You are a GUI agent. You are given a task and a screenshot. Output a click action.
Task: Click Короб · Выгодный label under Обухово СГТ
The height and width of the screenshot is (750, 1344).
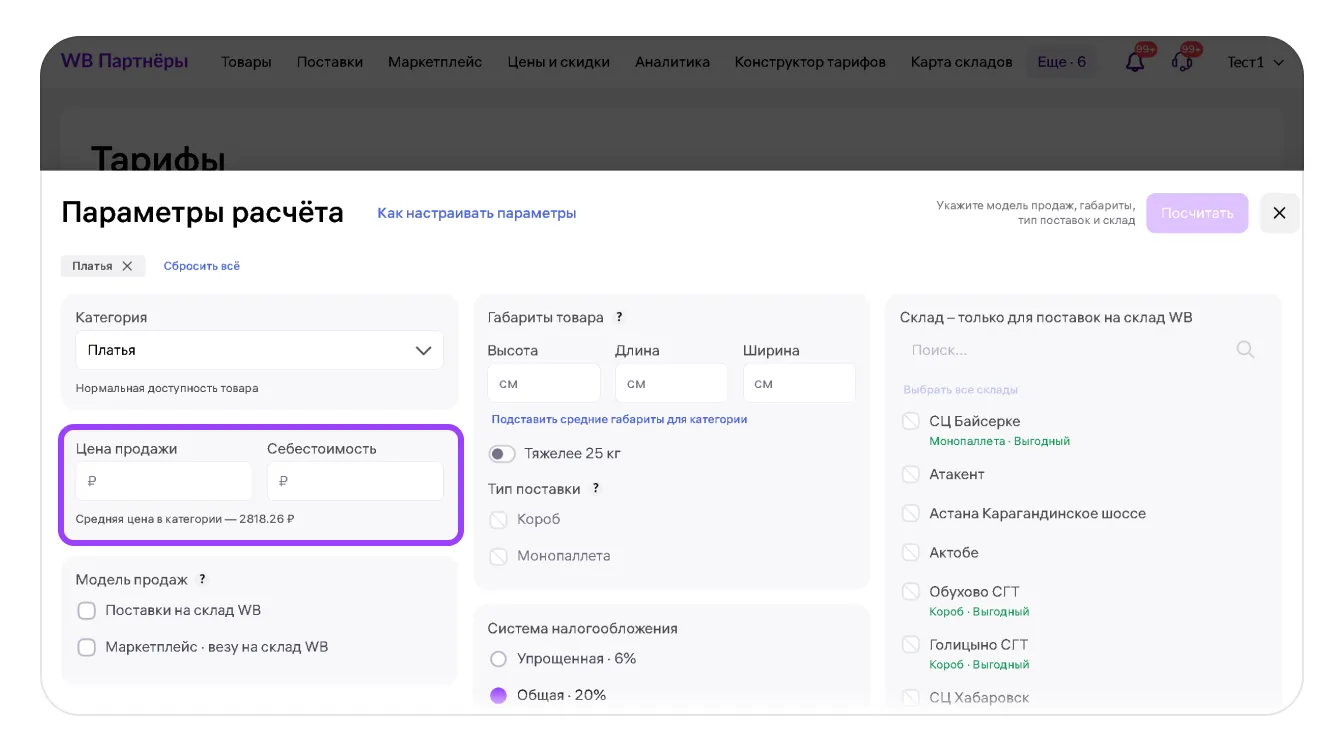pos(979,611)
